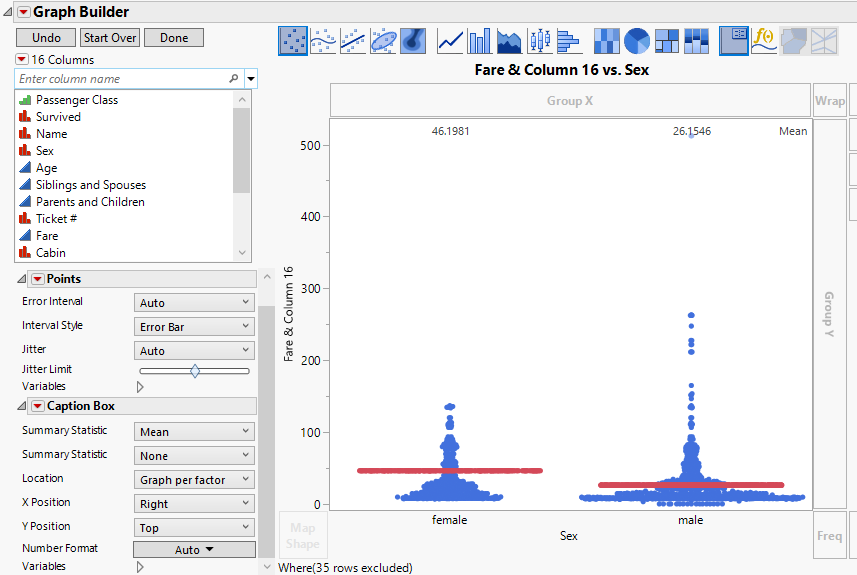Select the Siblings and Spouses column
Screen dimensions: 857x575
[x=91, y=185]
